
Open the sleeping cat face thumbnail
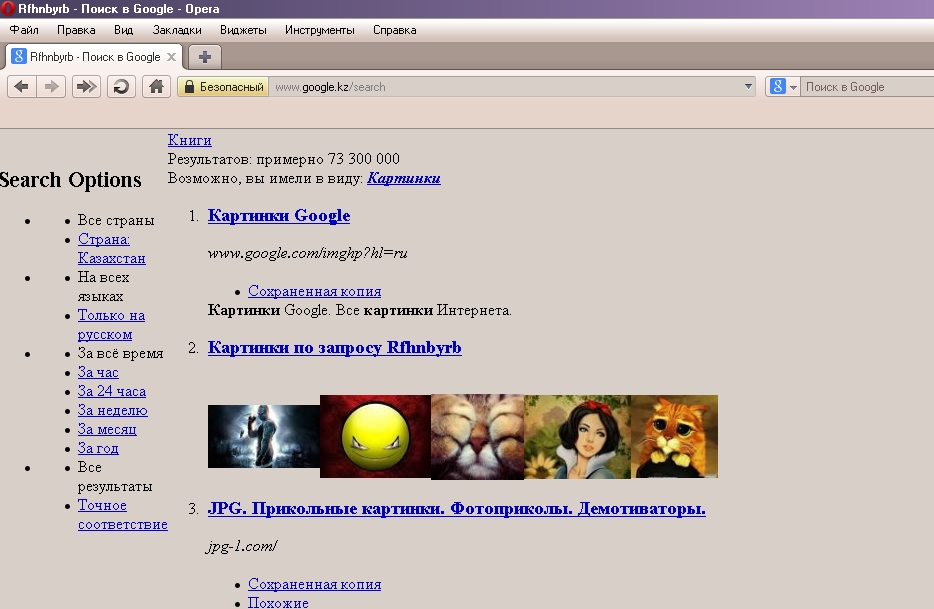(477, 436)
